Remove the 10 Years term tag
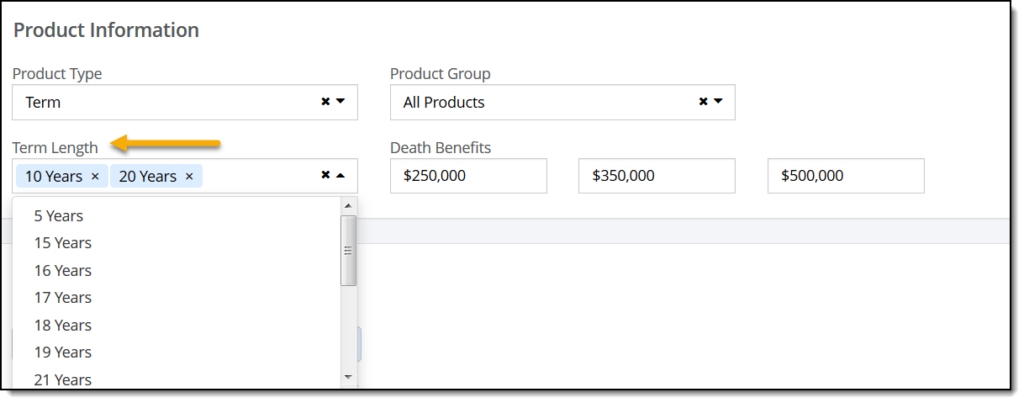This screenshot has height=403, width=1024. 95,176
